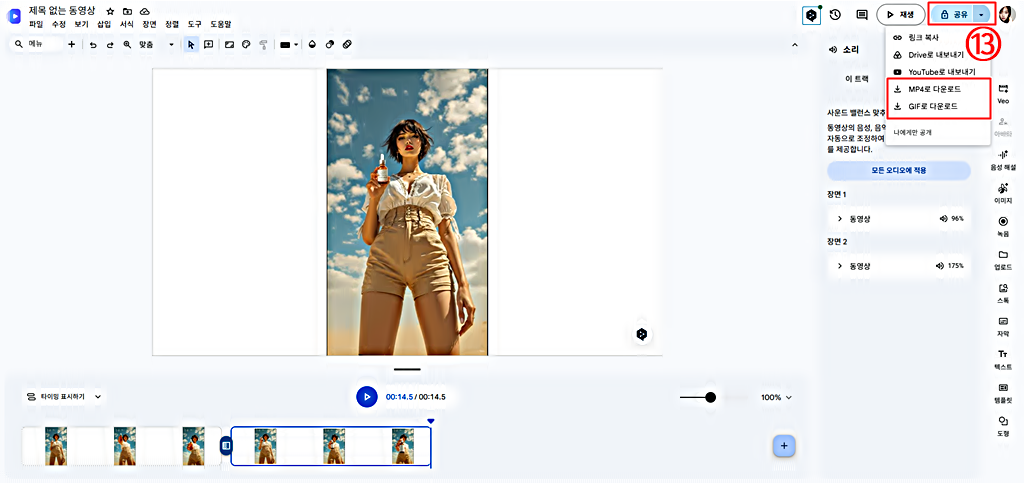Open the background image tool
Viewport: 1024px width, 483px height.
pos(229,44)
